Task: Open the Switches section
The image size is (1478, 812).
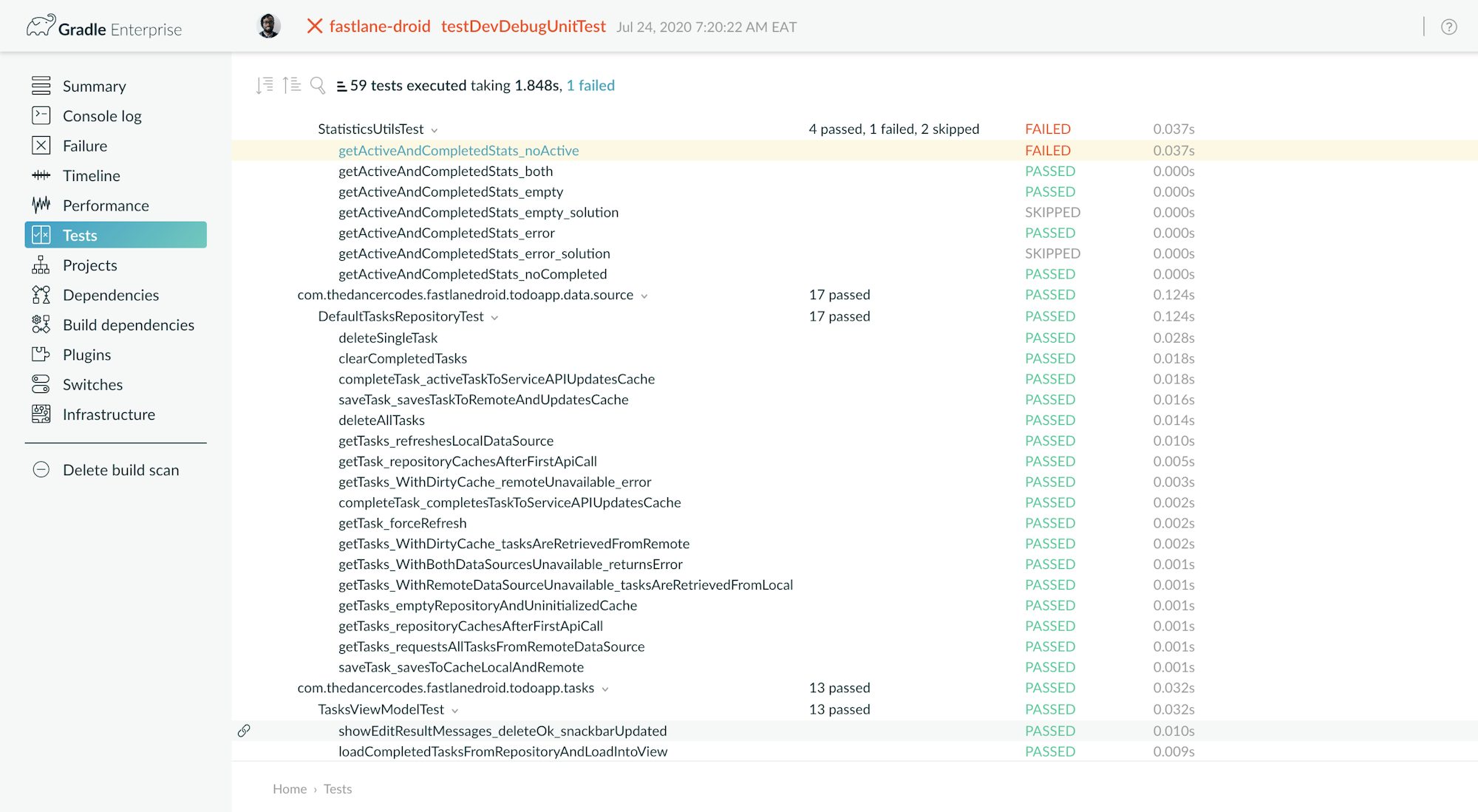Action: click(92, 384)
